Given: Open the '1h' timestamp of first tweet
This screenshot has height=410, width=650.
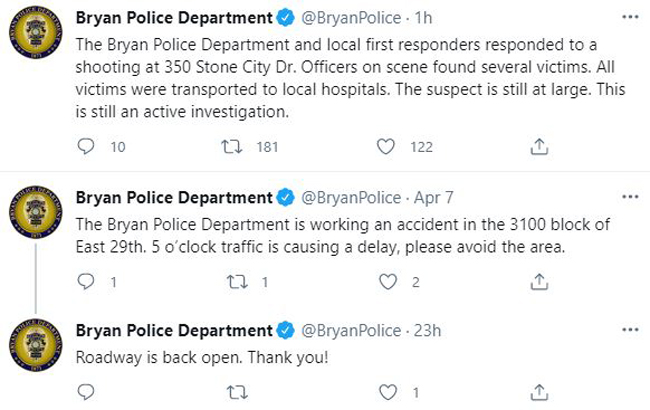Looking at the screenshot, I should click(423, 18).
